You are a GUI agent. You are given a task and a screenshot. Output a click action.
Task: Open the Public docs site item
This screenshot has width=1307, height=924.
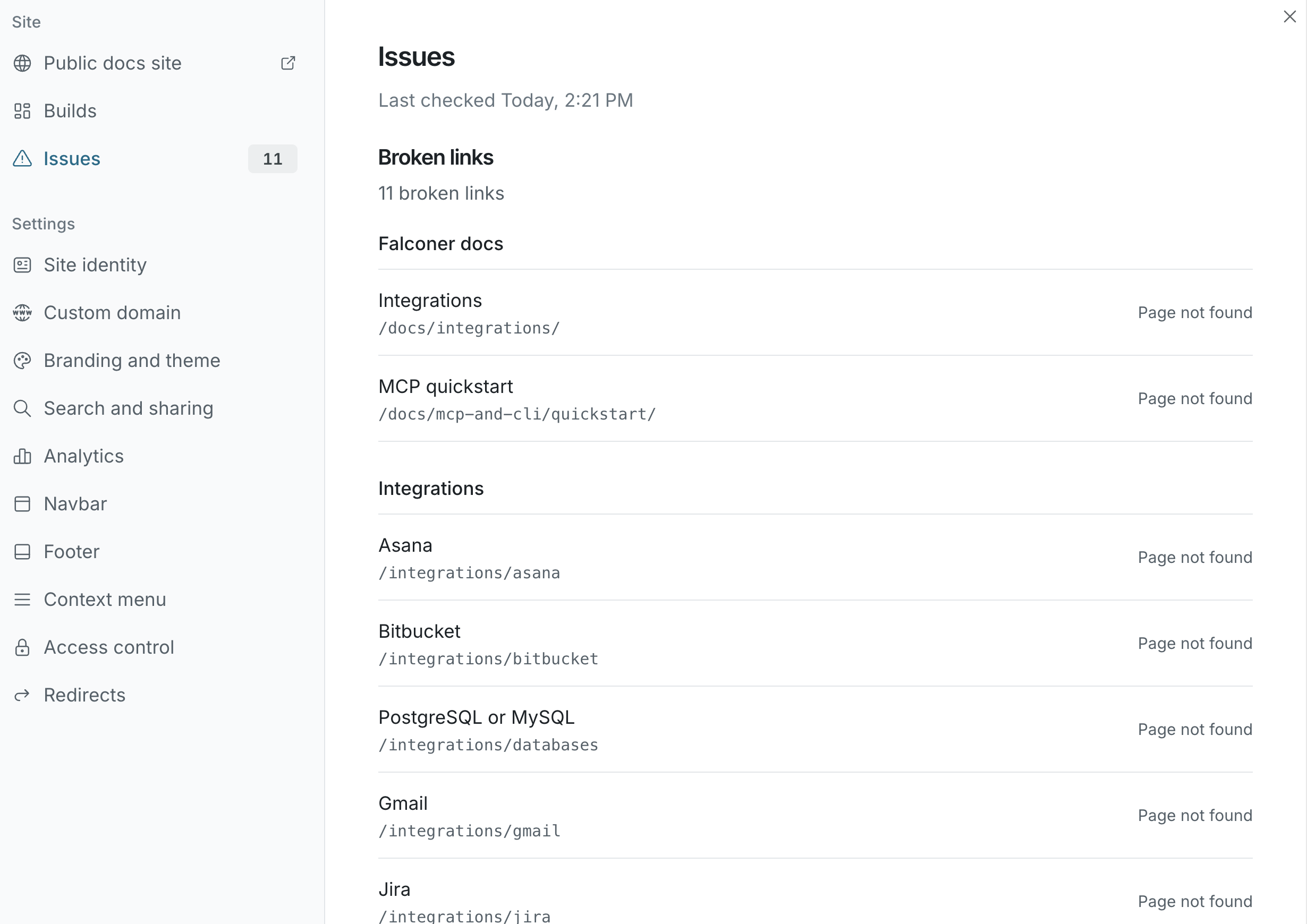[x=154, y=63]
